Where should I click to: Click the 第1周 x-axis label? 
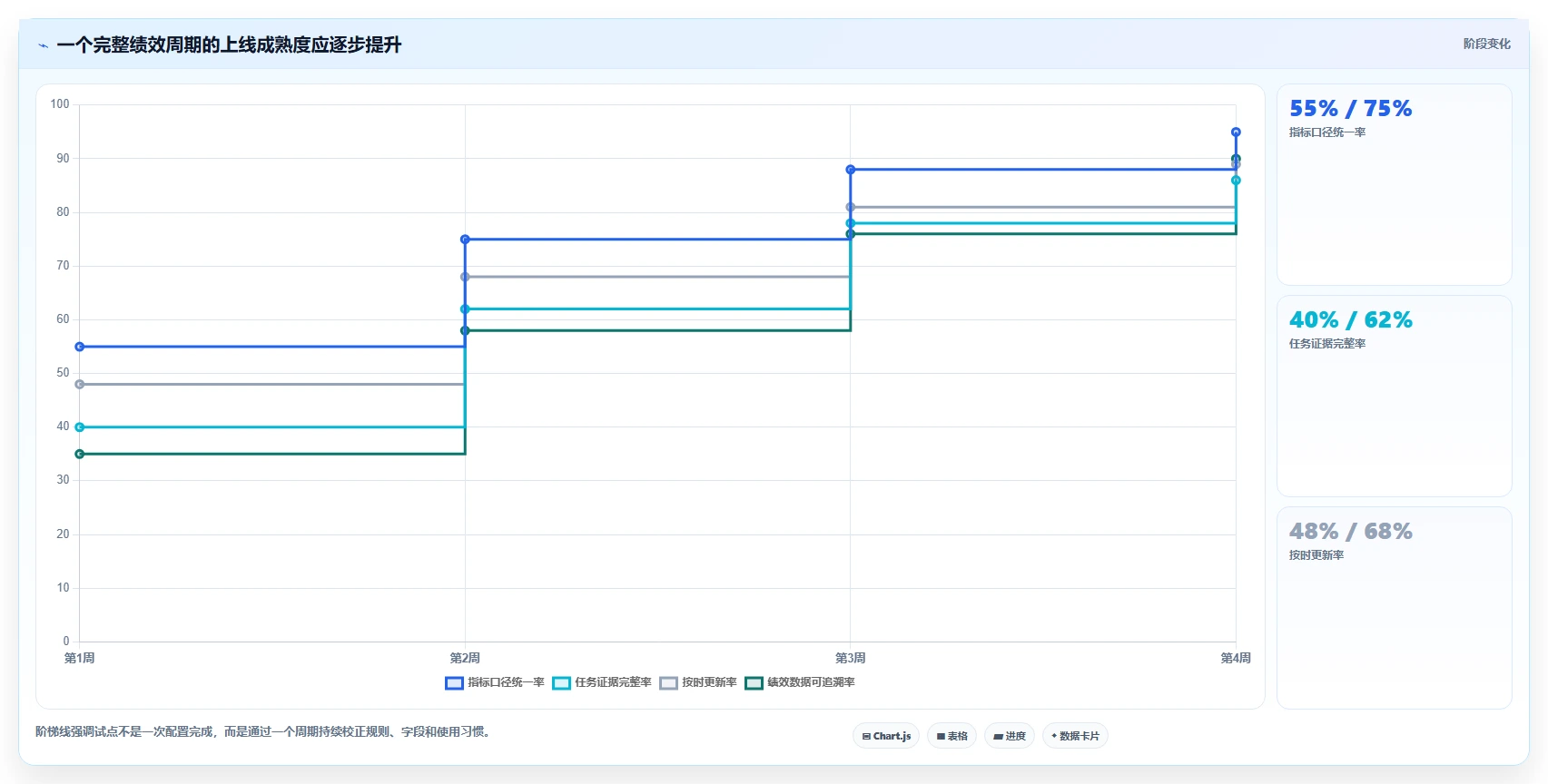pyautogui.click(x=80, y=658)
